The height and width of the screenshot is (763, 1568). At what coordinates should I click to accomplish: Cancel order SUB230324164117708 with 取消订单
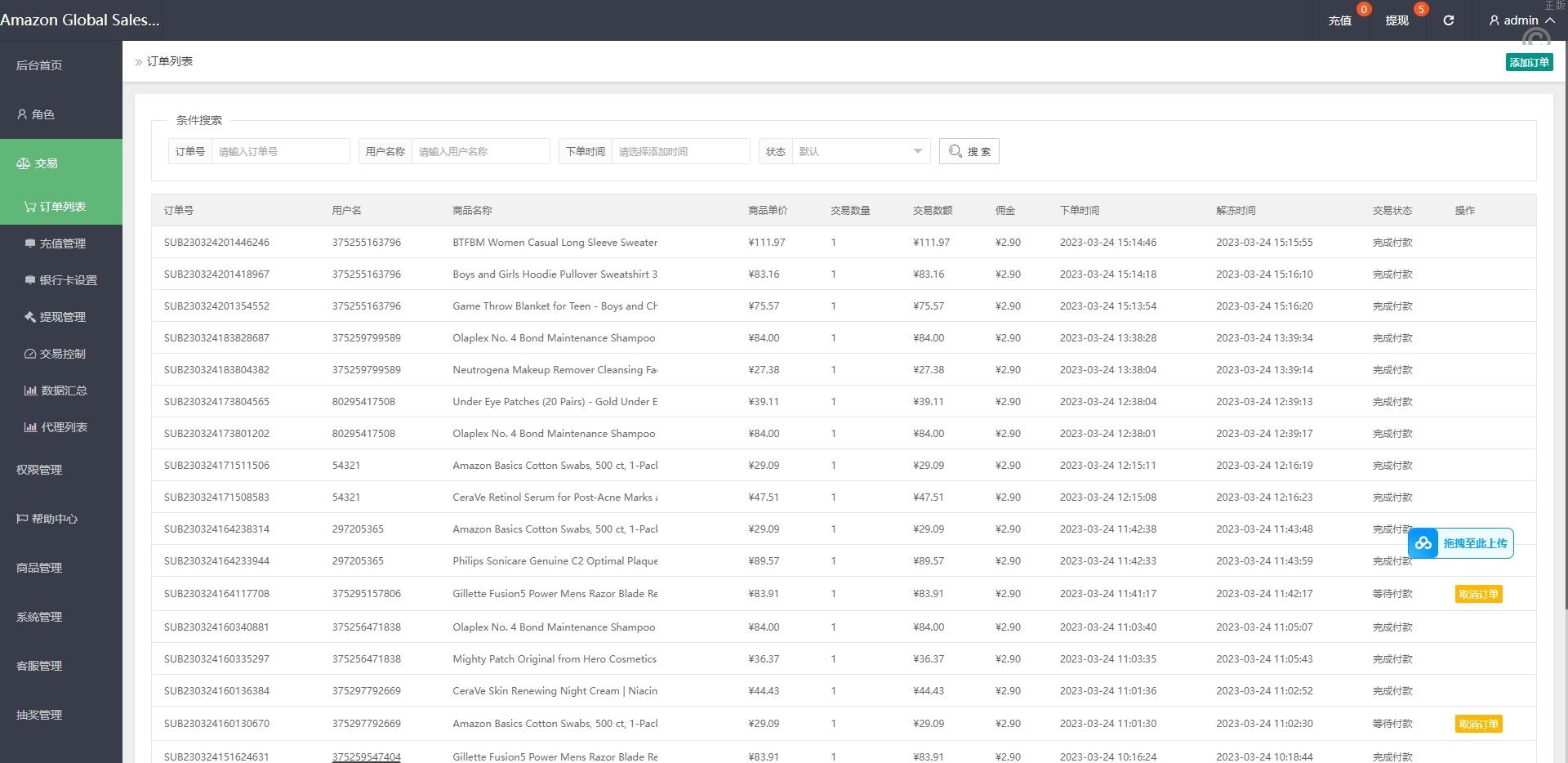[1478, 594]
